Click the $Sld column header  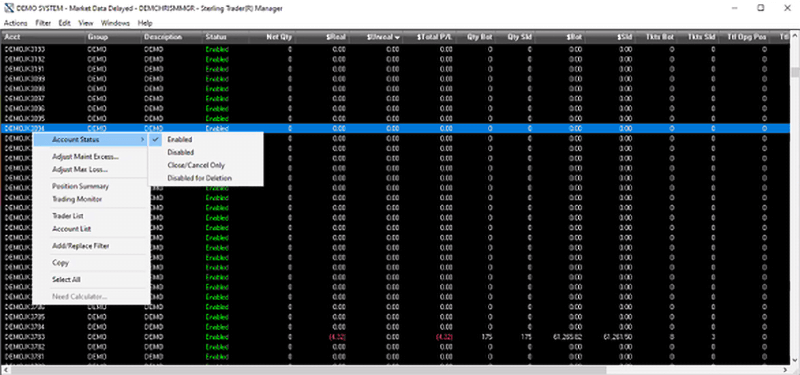(611, 37)
